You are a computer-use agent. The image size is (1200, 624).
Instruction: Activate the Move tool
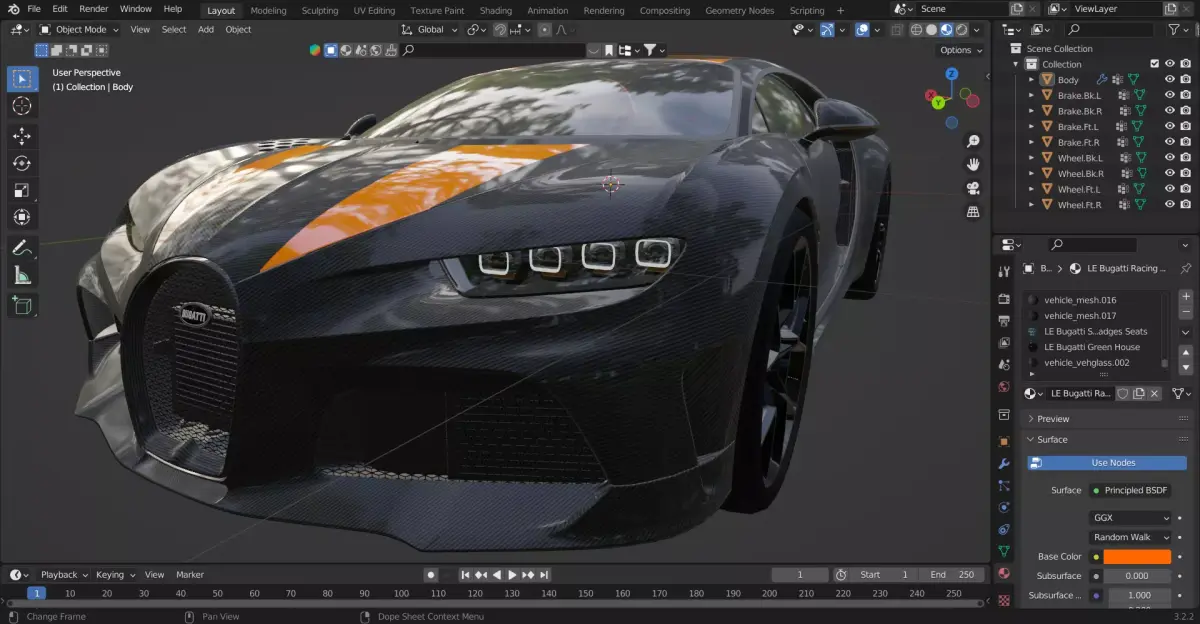pos(22,136)
